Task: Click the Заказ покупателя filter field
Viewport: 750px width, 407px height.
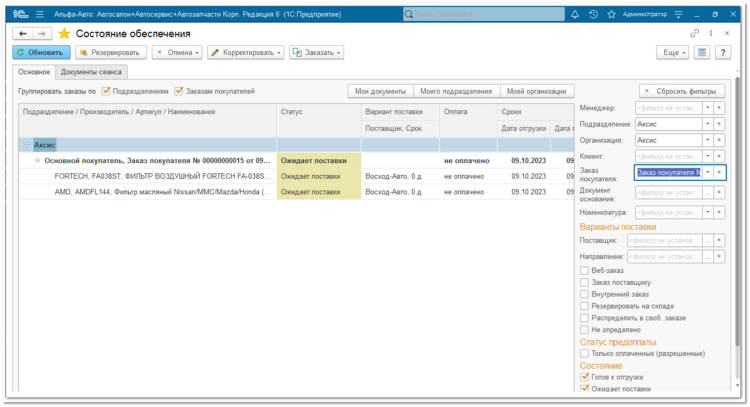Action: 669,172
